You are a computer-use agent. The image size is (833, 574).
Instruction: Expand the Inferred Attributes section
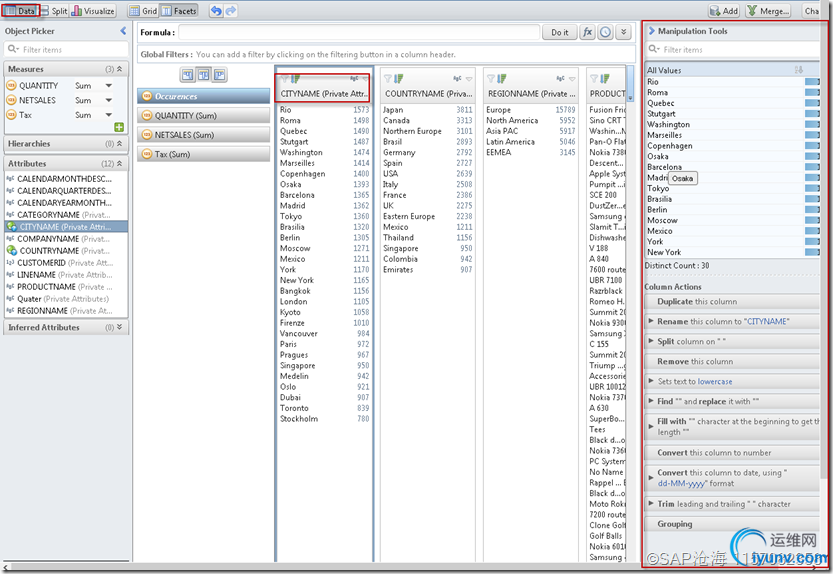[120, 327]
